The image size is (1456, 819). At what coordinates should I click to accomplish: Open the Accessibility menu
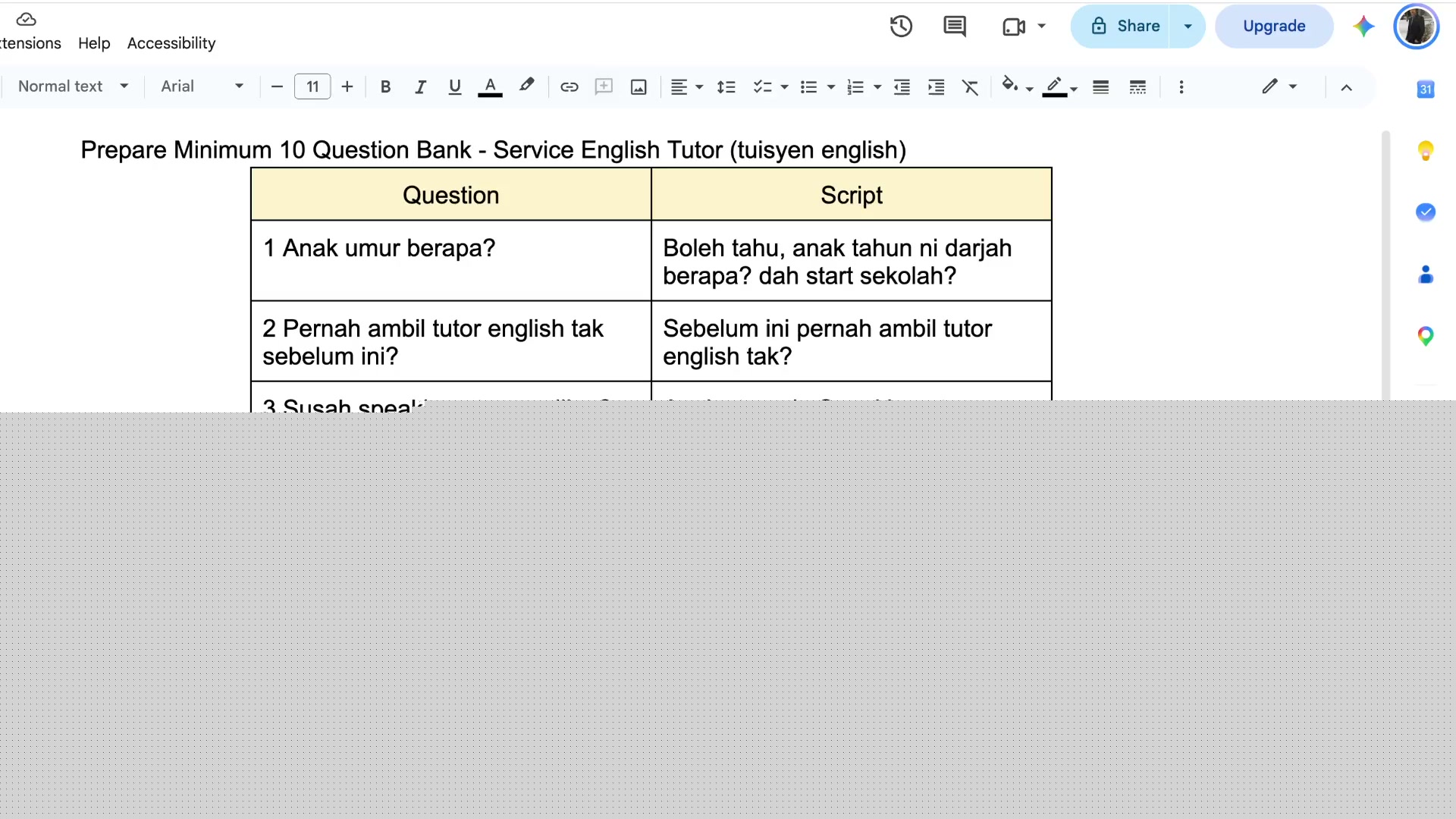coord(171,43)
